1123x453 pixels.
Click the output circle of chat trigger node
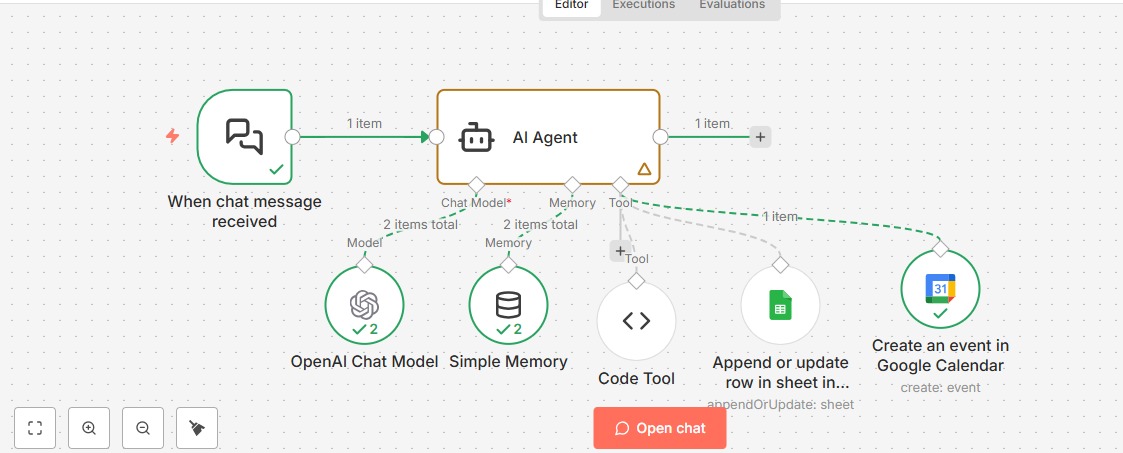coord(292,137)
